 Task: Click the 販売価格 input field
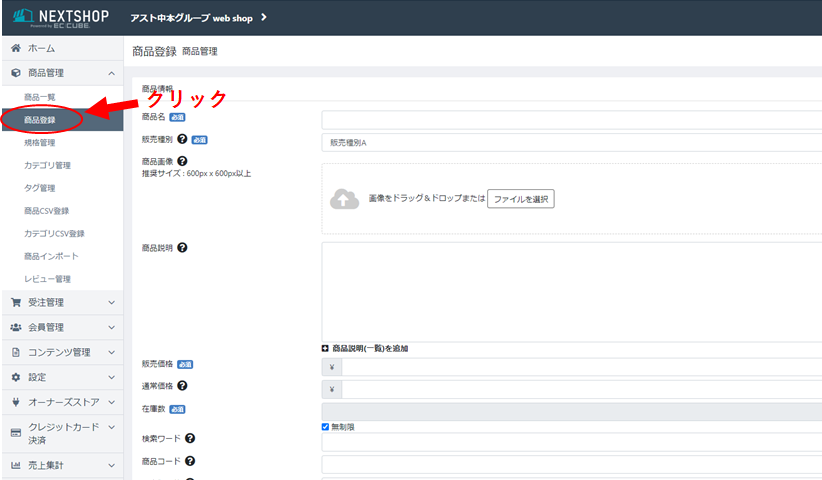pyautogui.click(x=581, y=367)
